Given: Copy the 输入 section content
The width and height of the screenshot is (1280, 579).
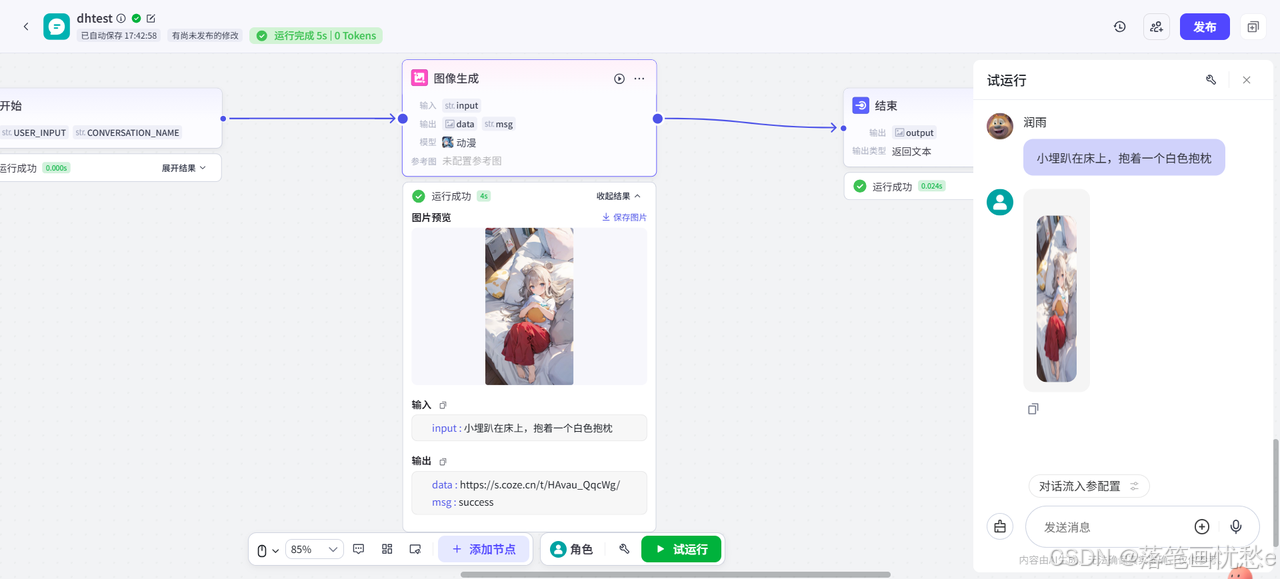Looking at the screenshot, I should [443, 405].
